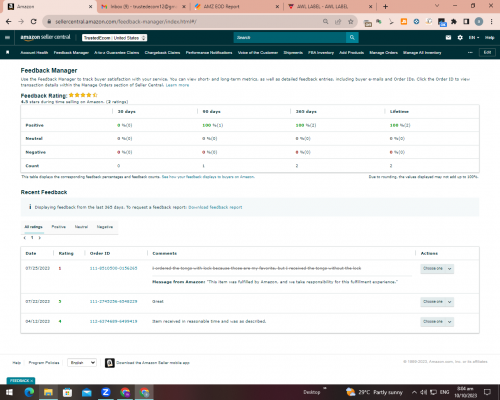Viewport: 500px width, 400px height.
Task: Open Mail app from taskbar
Action: [x=87, y=392]
